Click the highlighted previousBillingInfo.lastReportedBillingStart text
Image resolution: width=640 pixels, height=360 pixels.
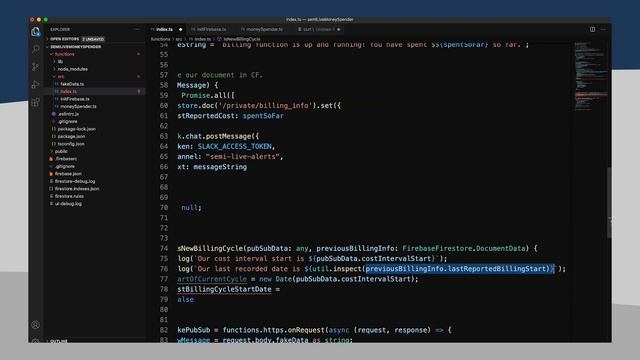(459, 269)
